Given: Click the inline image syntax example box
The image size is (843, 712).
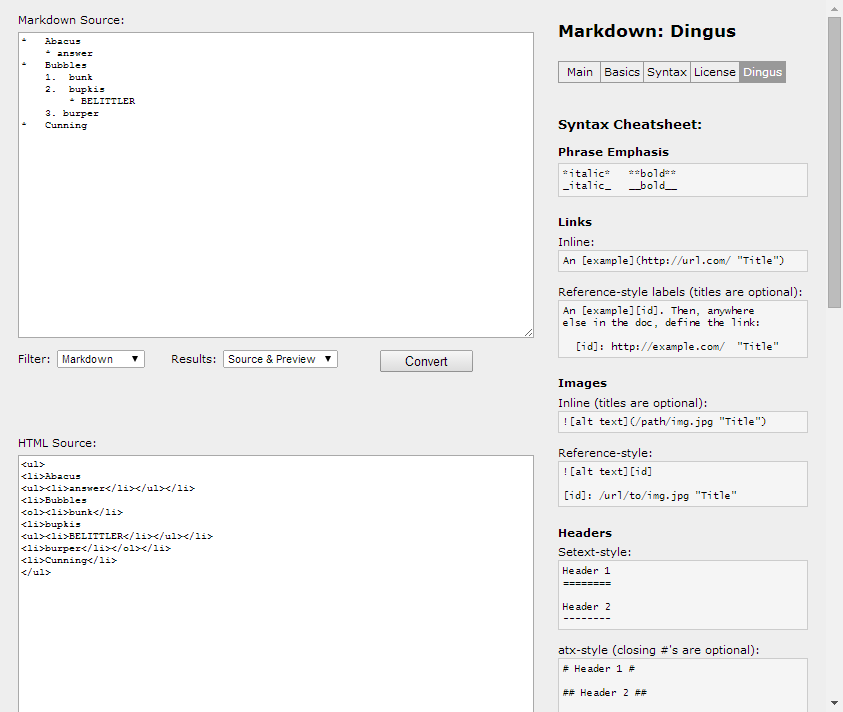Looking at the screenshot, I should click(x=682, y=422).
